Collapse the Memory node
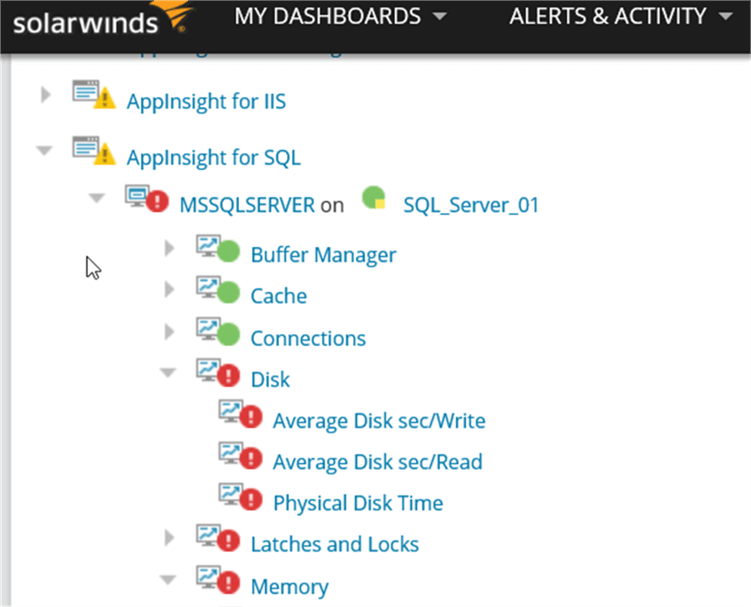751x607 pixels. [x=168, y=580]
